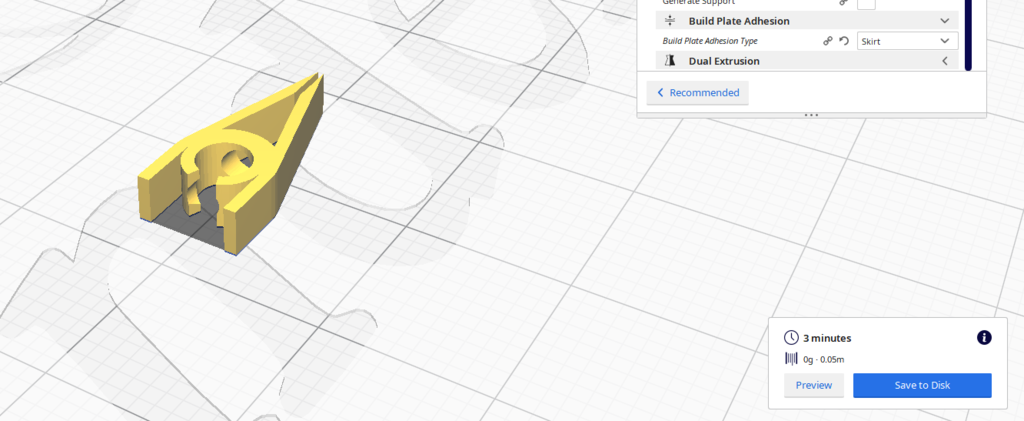Enable the Generate Support checkbox
Screen dimensions: 1024x421
point(866,3)
